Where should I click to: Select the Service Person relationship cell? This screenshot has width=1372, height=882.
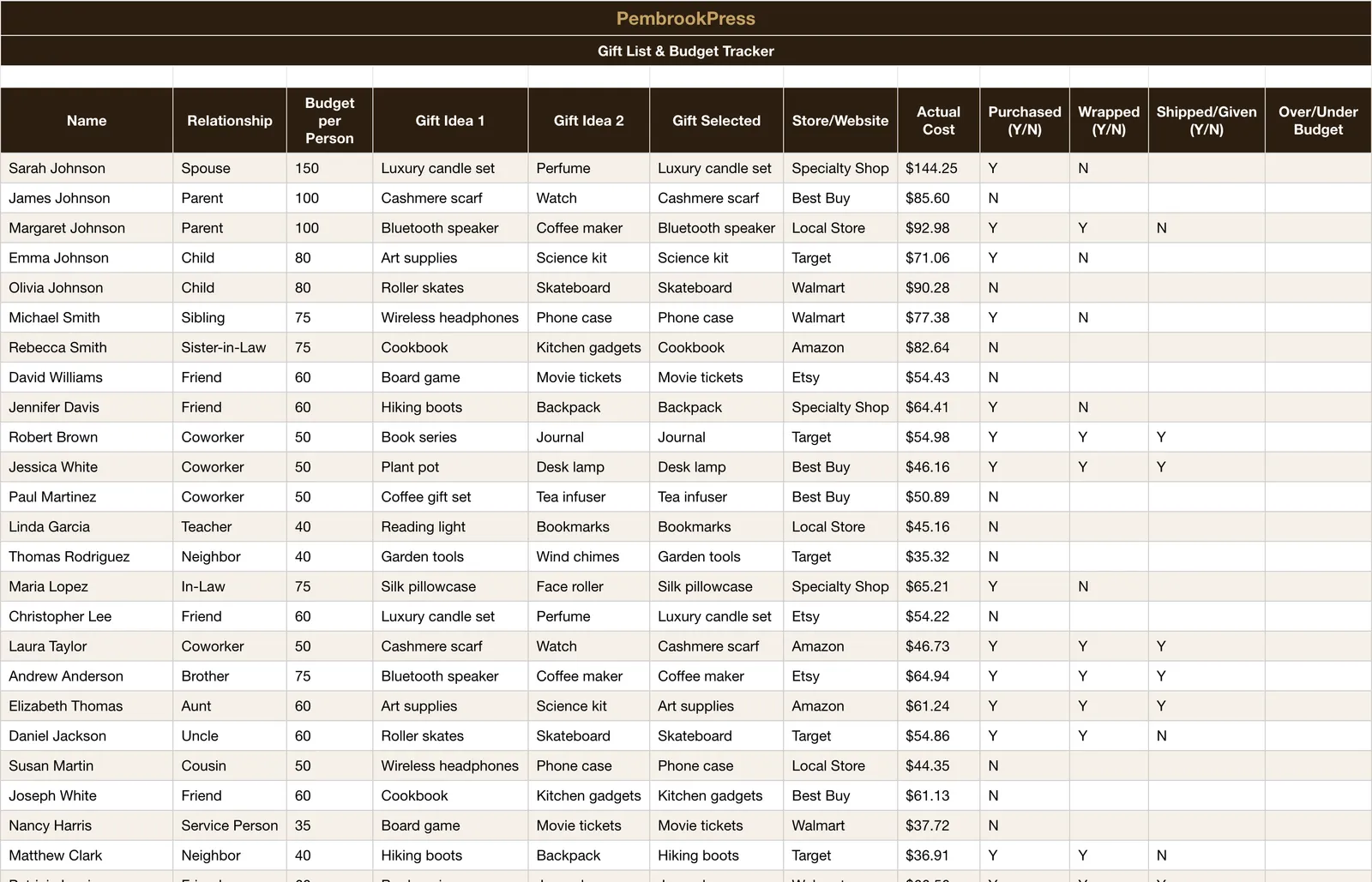pos(230,825)
